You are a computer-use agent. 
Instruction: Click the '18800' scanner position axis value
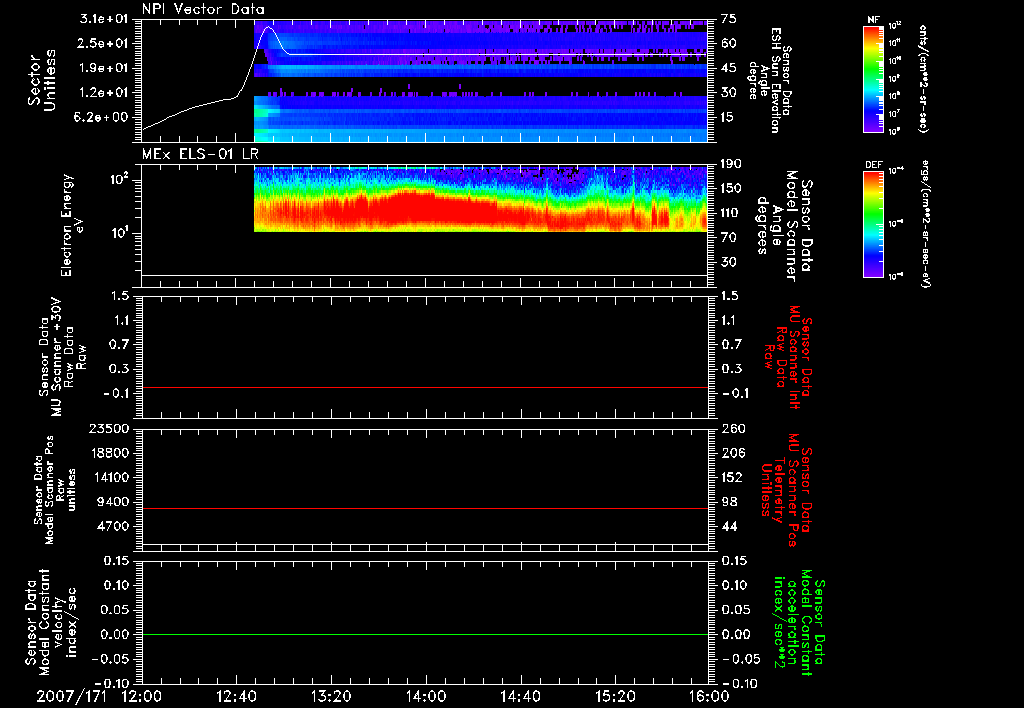(109, 453)
